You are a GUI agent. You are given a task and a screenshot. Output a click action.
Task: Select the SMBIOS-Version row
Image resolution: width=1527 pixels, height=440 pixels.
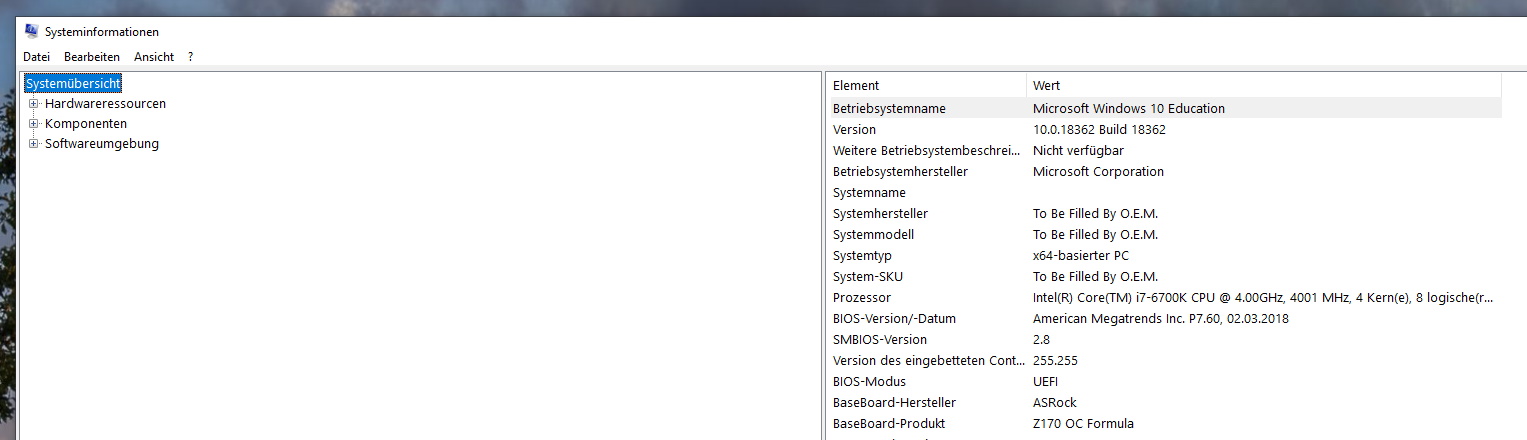(x=1165, y=339)
